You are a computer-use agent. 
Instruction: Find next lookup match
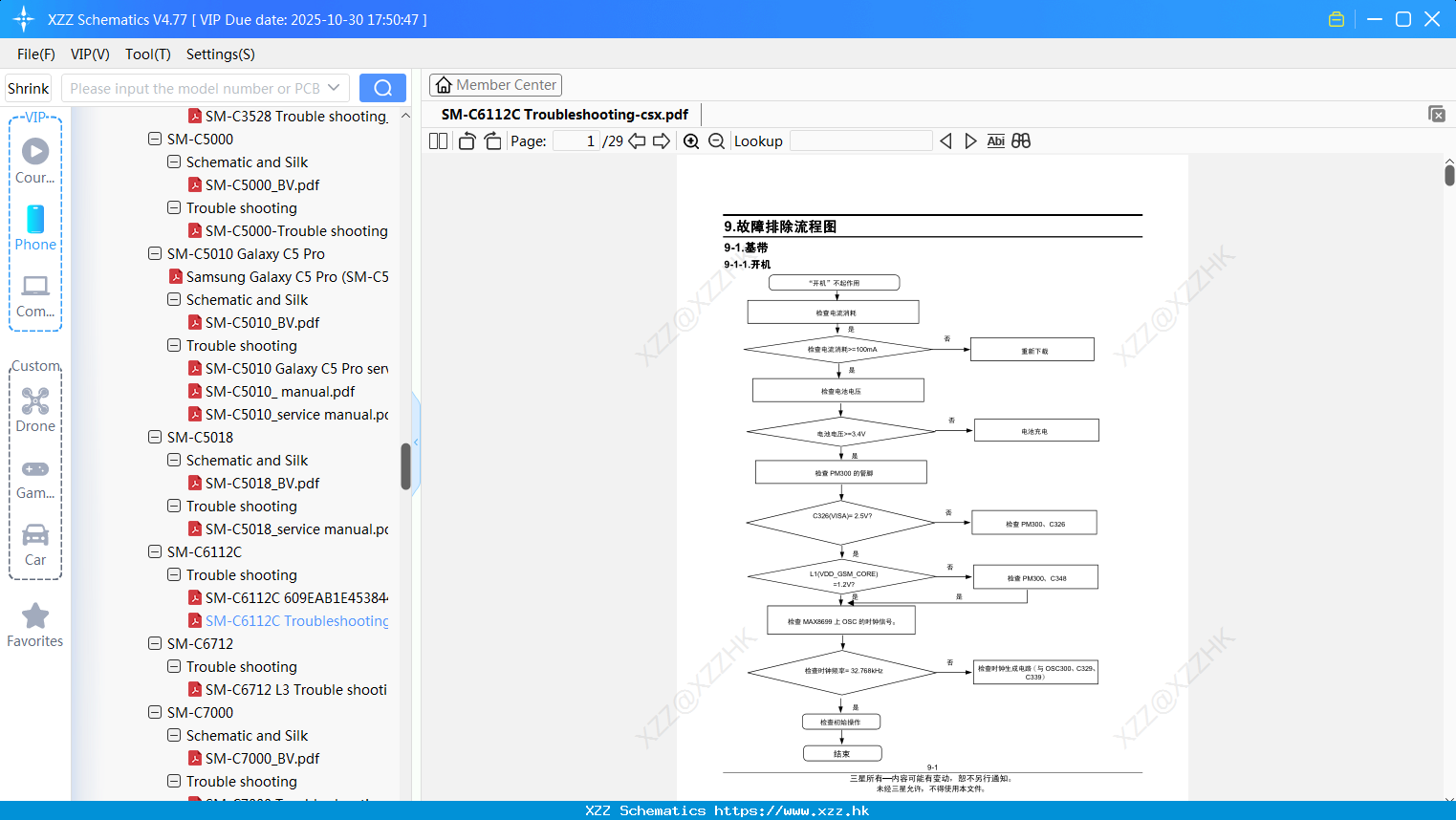pos(970,140)
